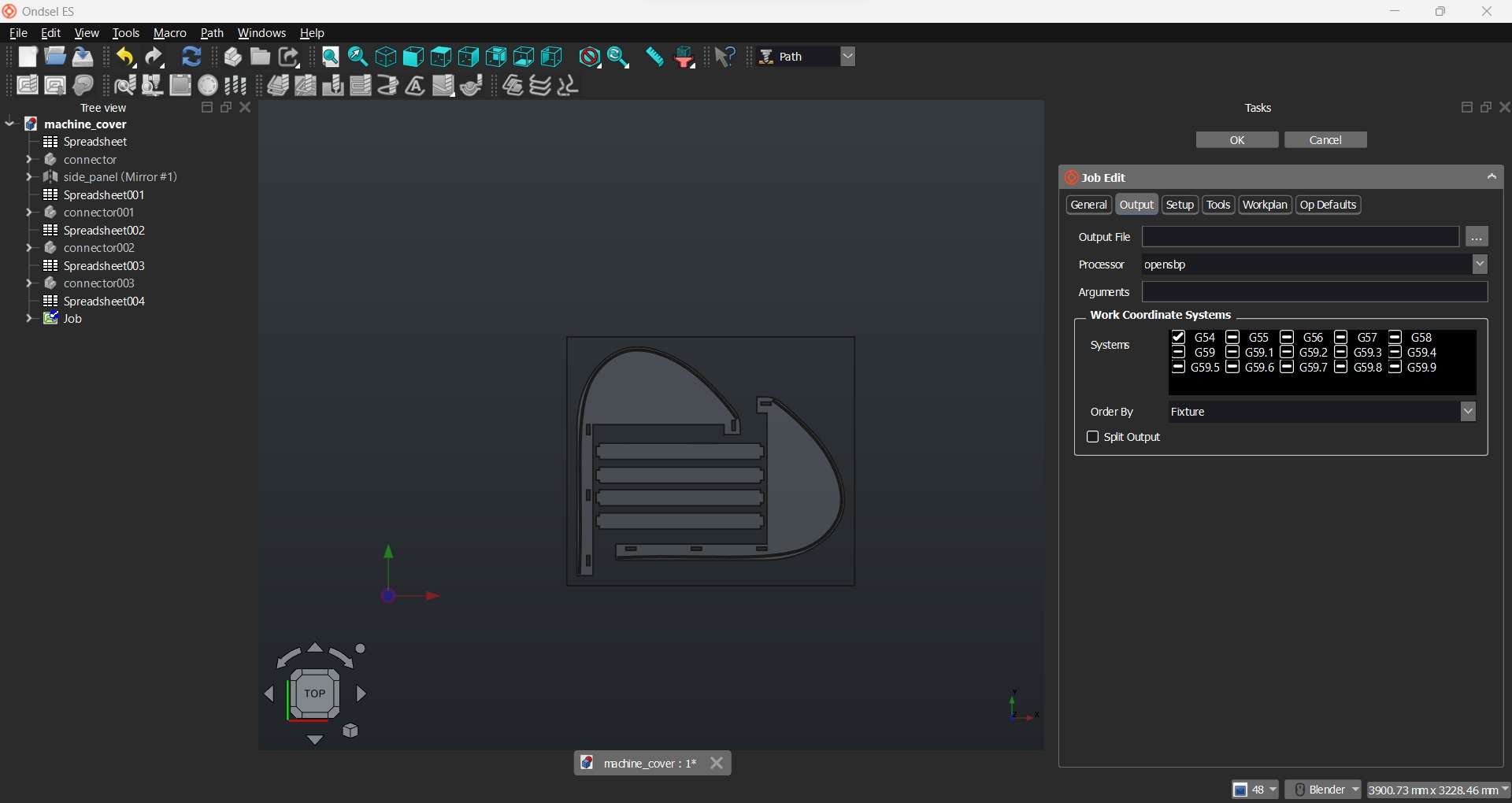Save the document using the Save icon

coord(83,57)
